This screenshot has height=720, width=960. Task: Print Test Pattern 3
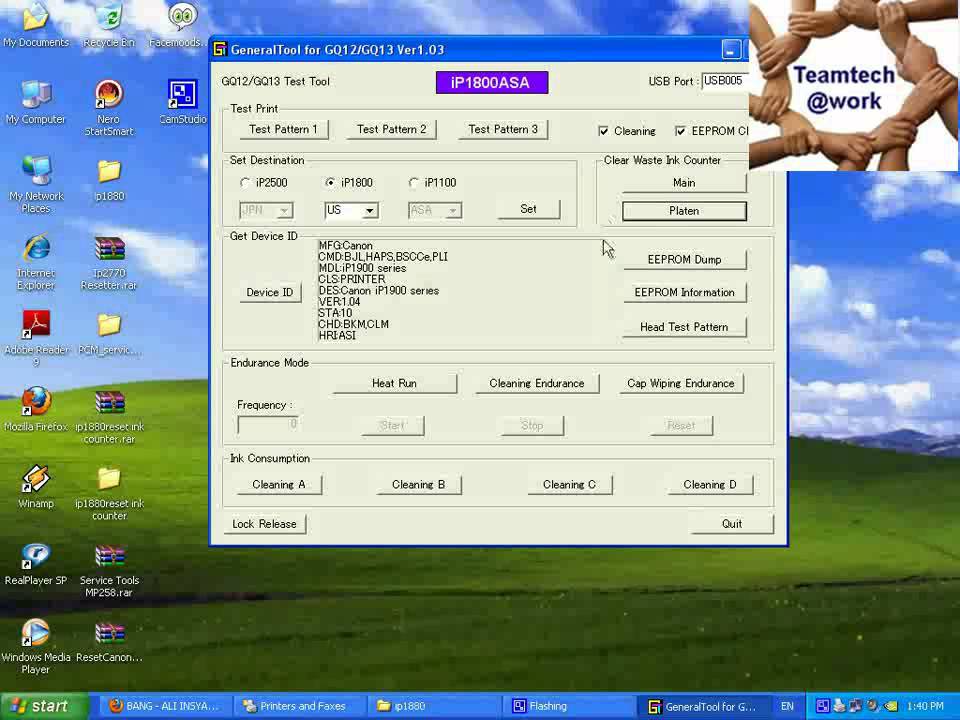pos(503,129)
